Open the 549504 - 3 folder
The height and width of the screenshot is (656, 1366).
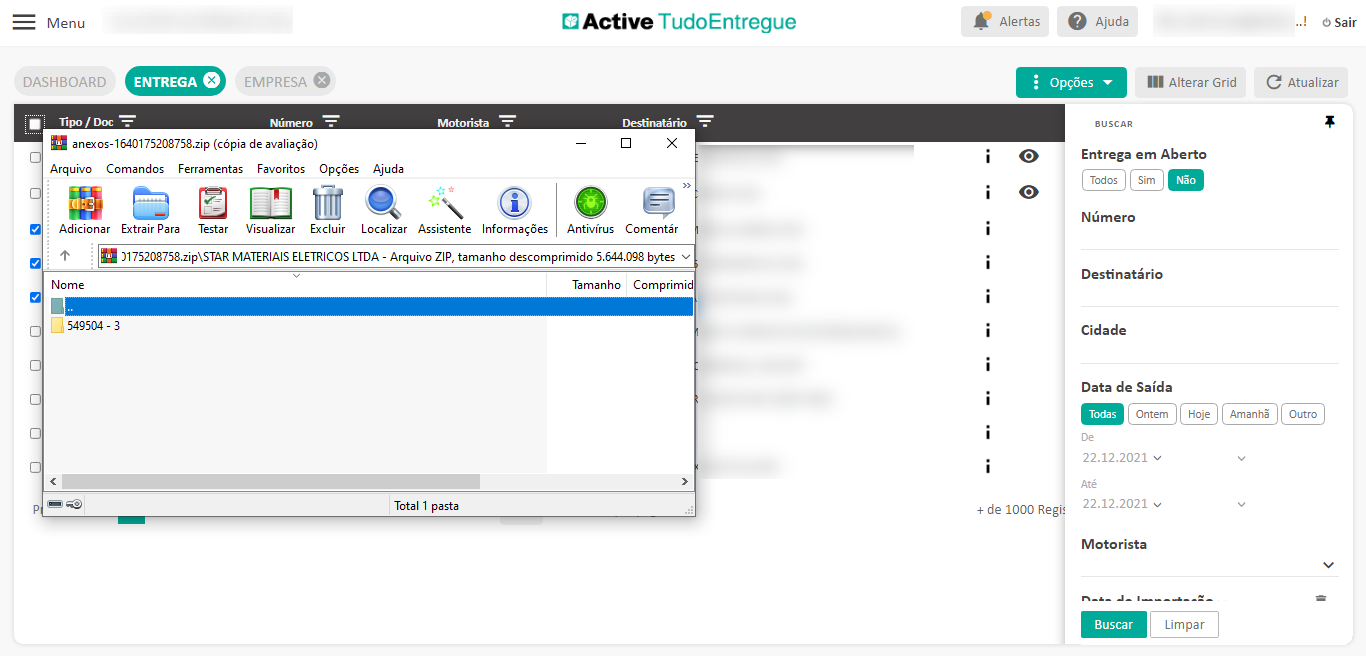[x=93, y=326]
